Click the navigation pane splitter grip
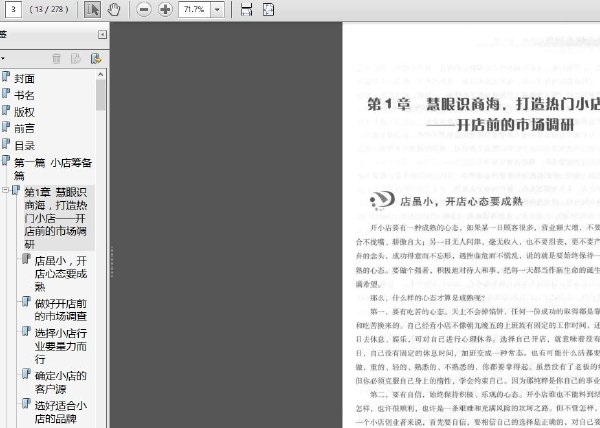Screen dimensions: 600x428 point(112,262)
